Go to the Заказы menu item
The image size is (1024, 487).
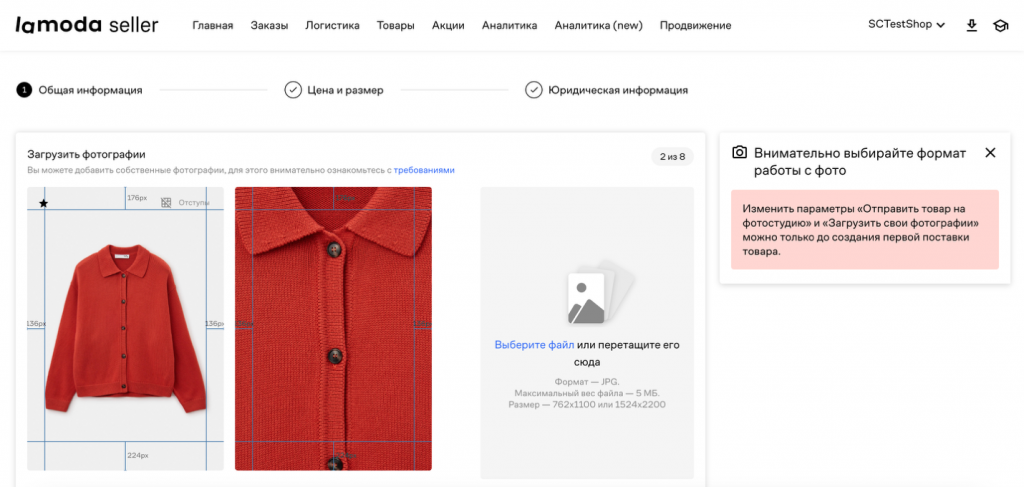[x=269, y=25]
